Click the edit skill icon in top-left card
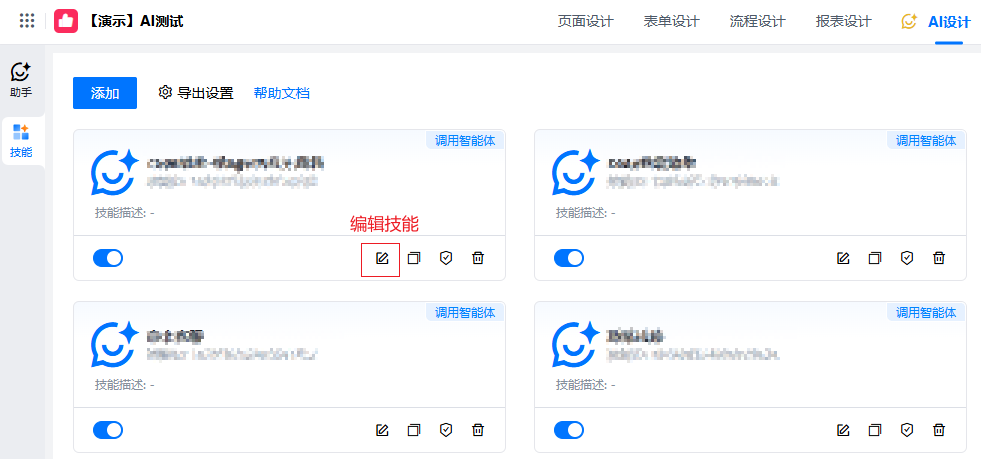981x459 pixels. tap(381, 258)
